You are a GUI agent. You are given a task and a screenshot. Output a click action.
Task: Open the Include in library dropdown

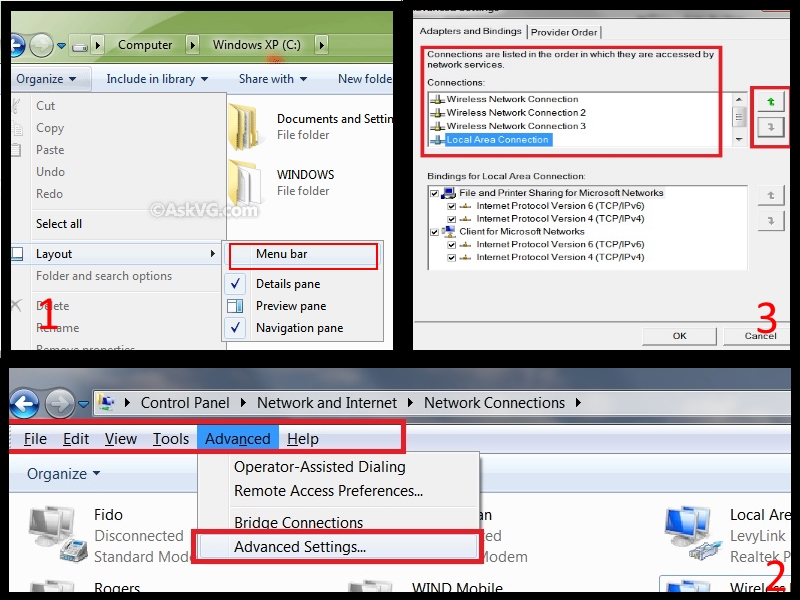[157, 79]
